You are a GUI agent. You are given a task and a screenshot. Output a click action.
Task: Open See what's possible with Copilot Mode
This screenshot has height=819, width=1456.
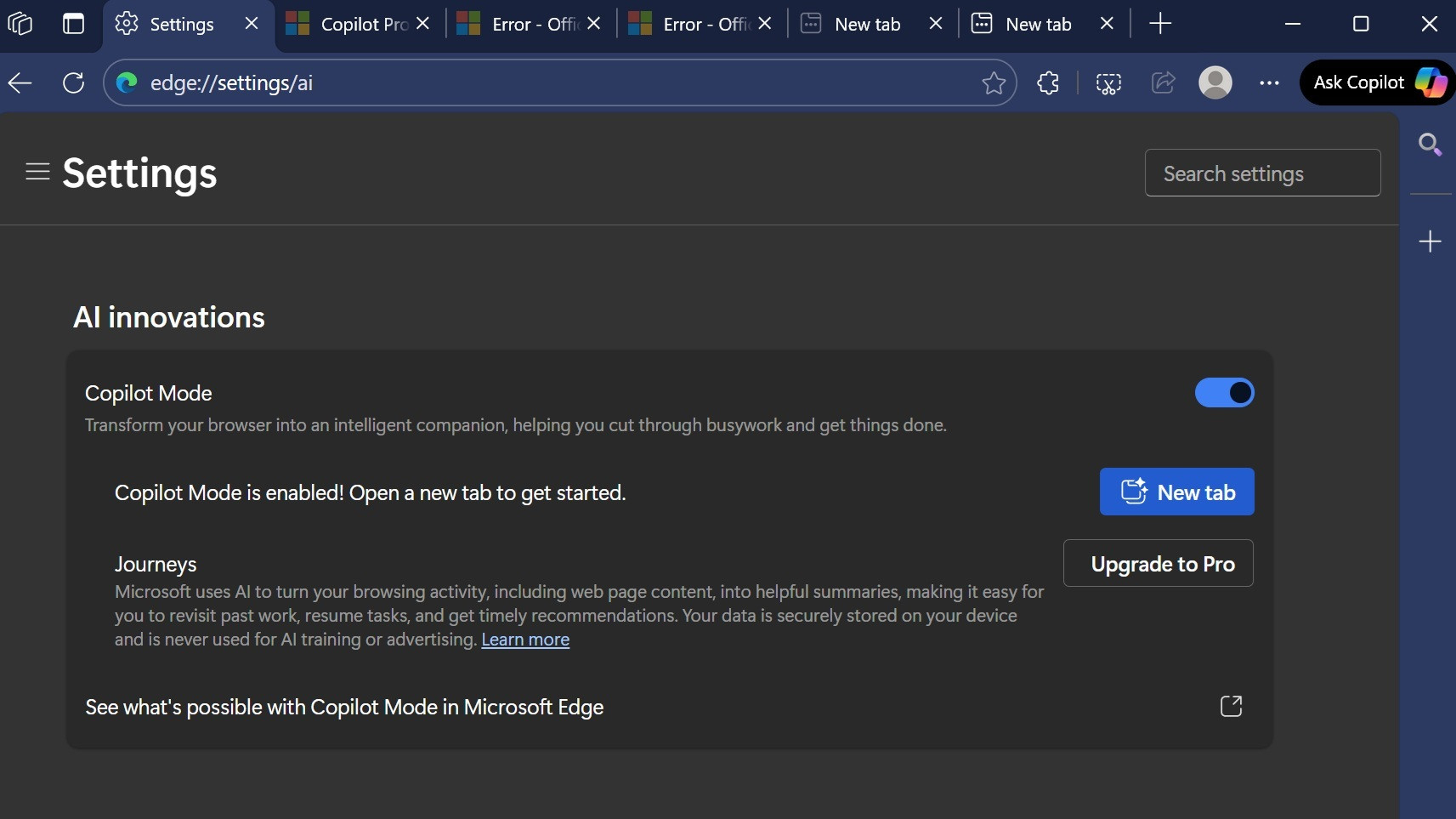tap(669, 707)
